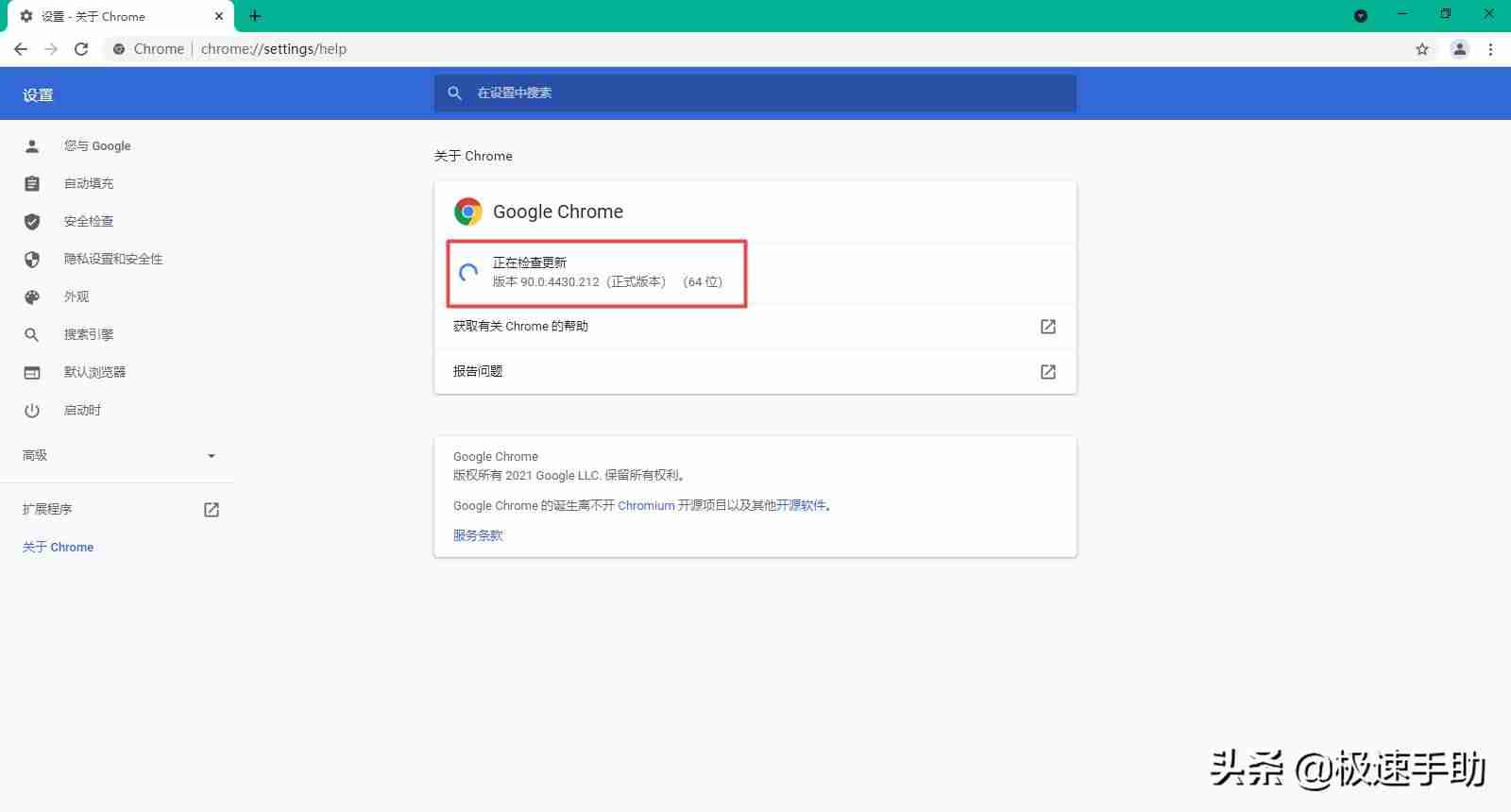This screenshot has height=812, width=1511.
Task: Click the site info icon in address bar
Action: coord(119,49)
